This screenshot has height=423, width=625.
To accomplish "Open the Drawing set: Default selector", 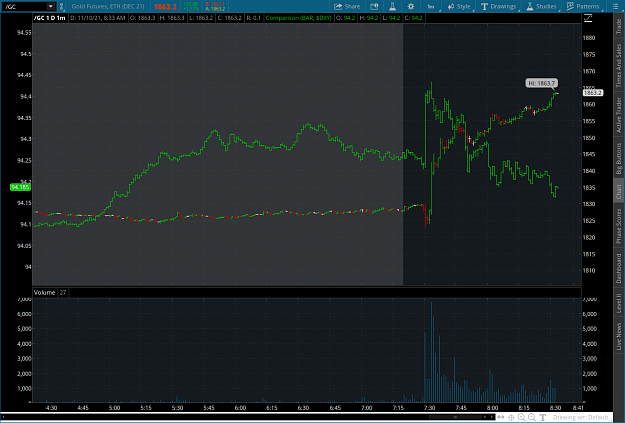I will [x=580, y=417].
